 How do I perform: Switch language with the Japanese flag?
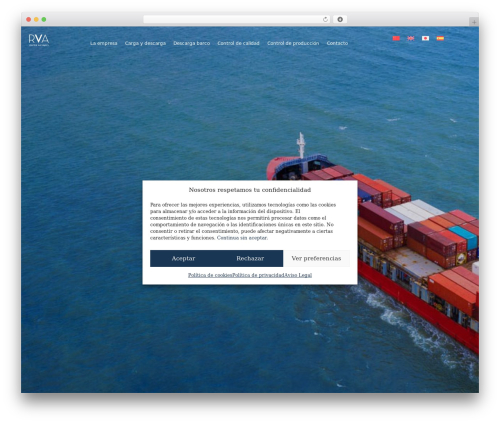tap(425, 38)
